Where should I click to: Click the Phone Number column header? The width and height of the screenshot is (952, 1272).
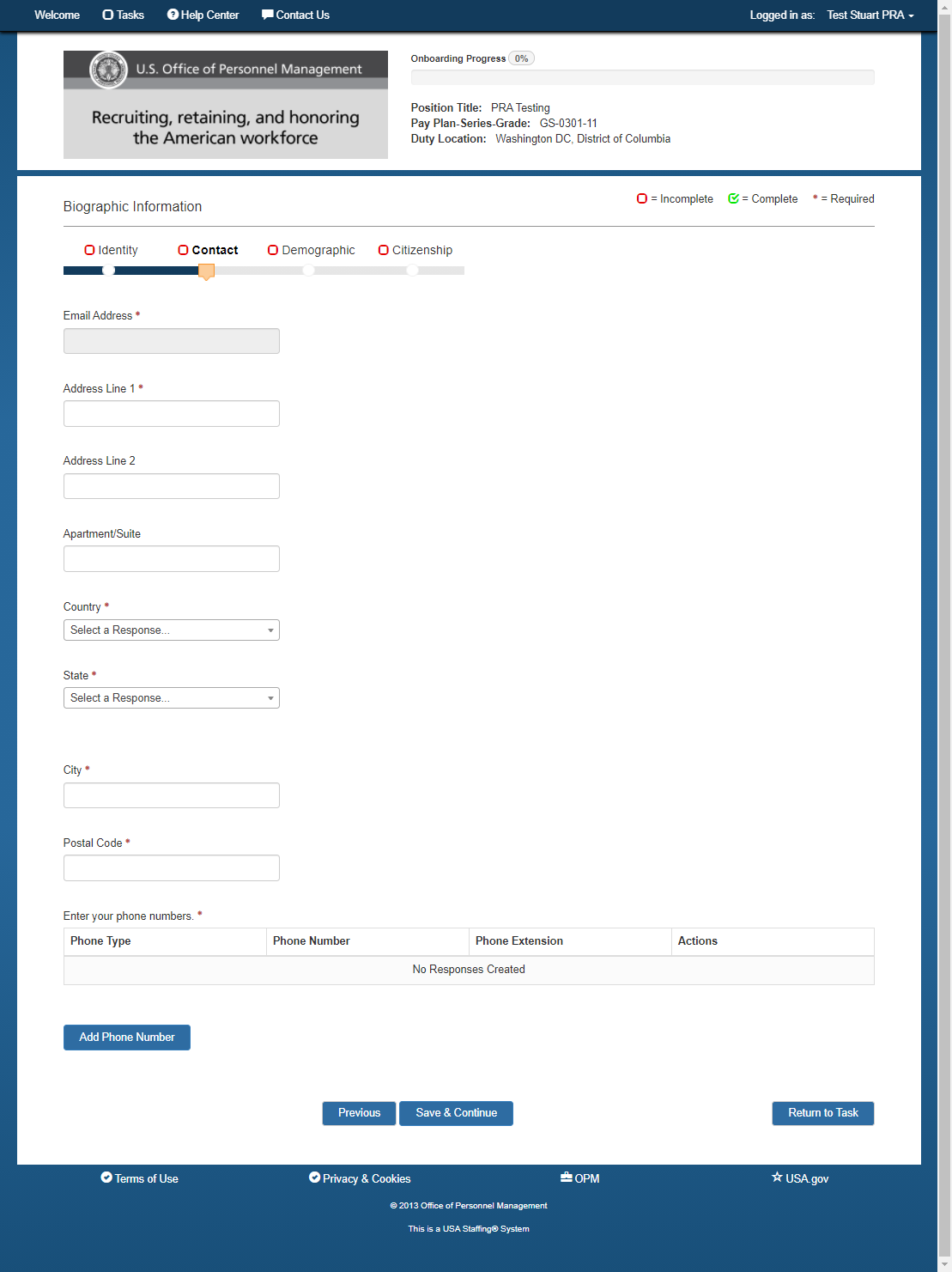click(367, 941)
